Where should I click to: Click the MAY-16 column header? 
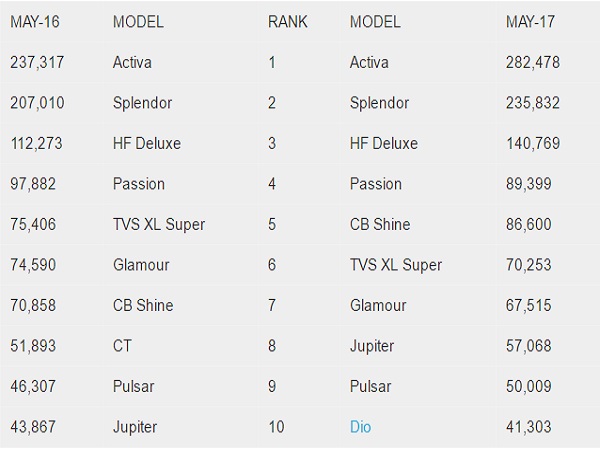tap(37, 21)
